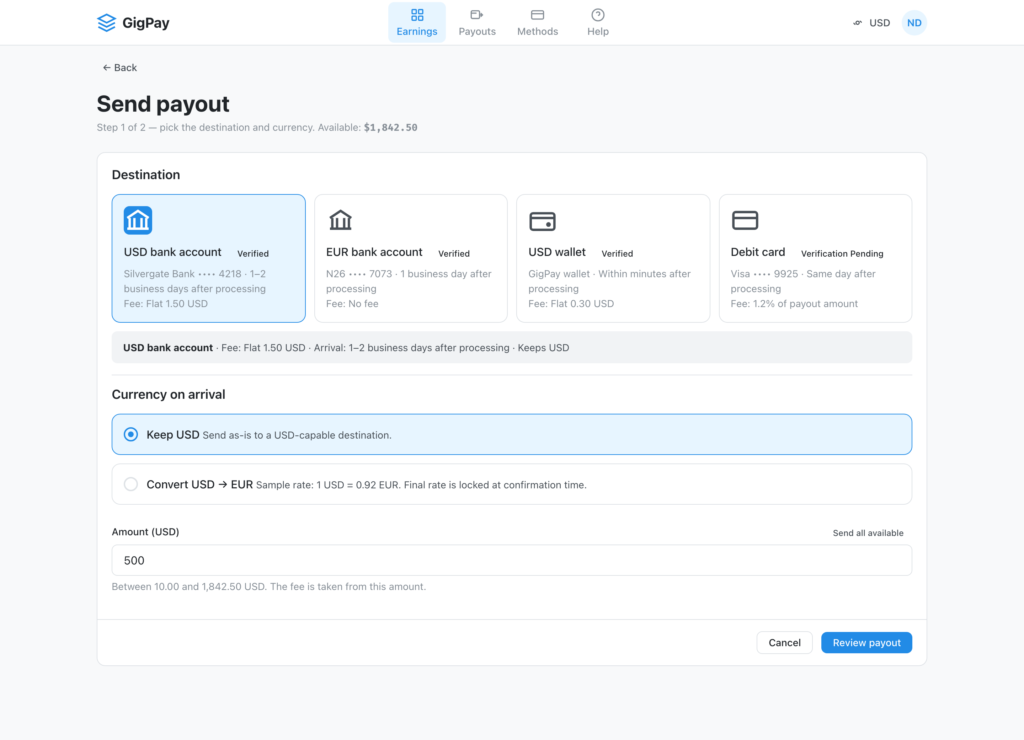1024x740 pixels.
Task: Open the Help tab
Action: (x=598, y=23)
